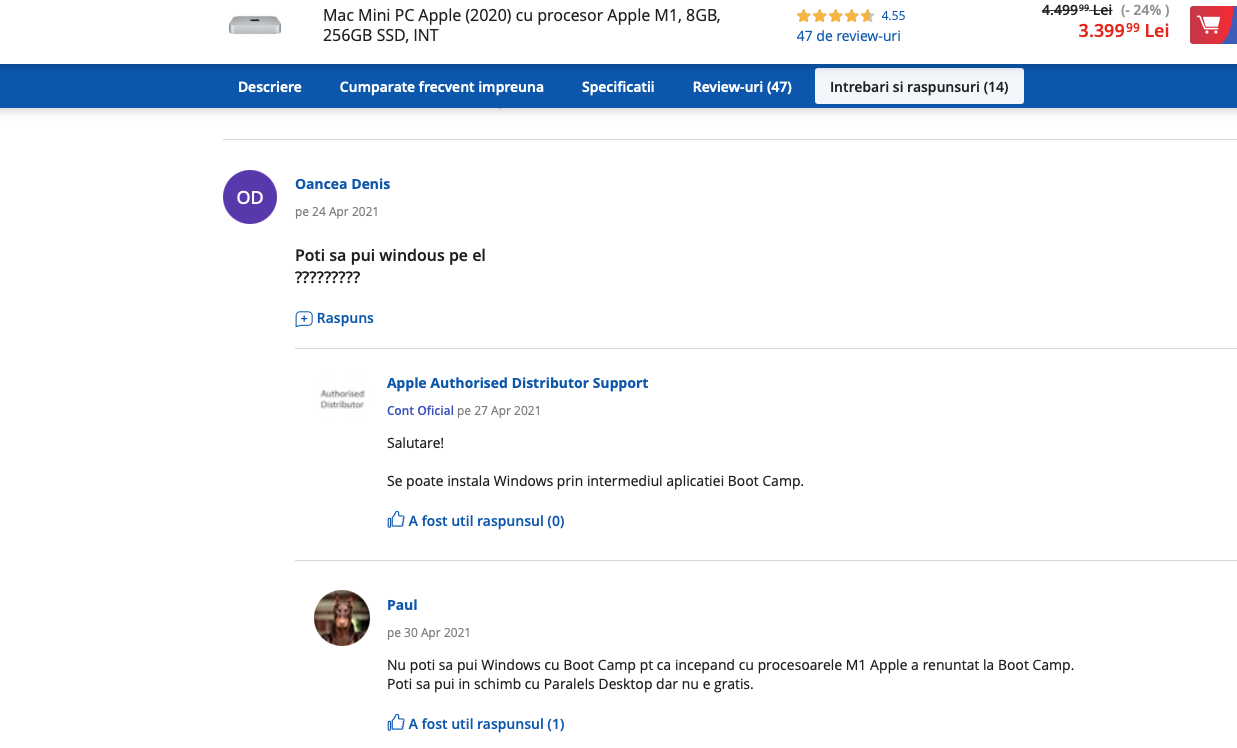Click the Mac Mini PC Apple product title
This screenshot has width=1237, height=748.
point(521,26)
